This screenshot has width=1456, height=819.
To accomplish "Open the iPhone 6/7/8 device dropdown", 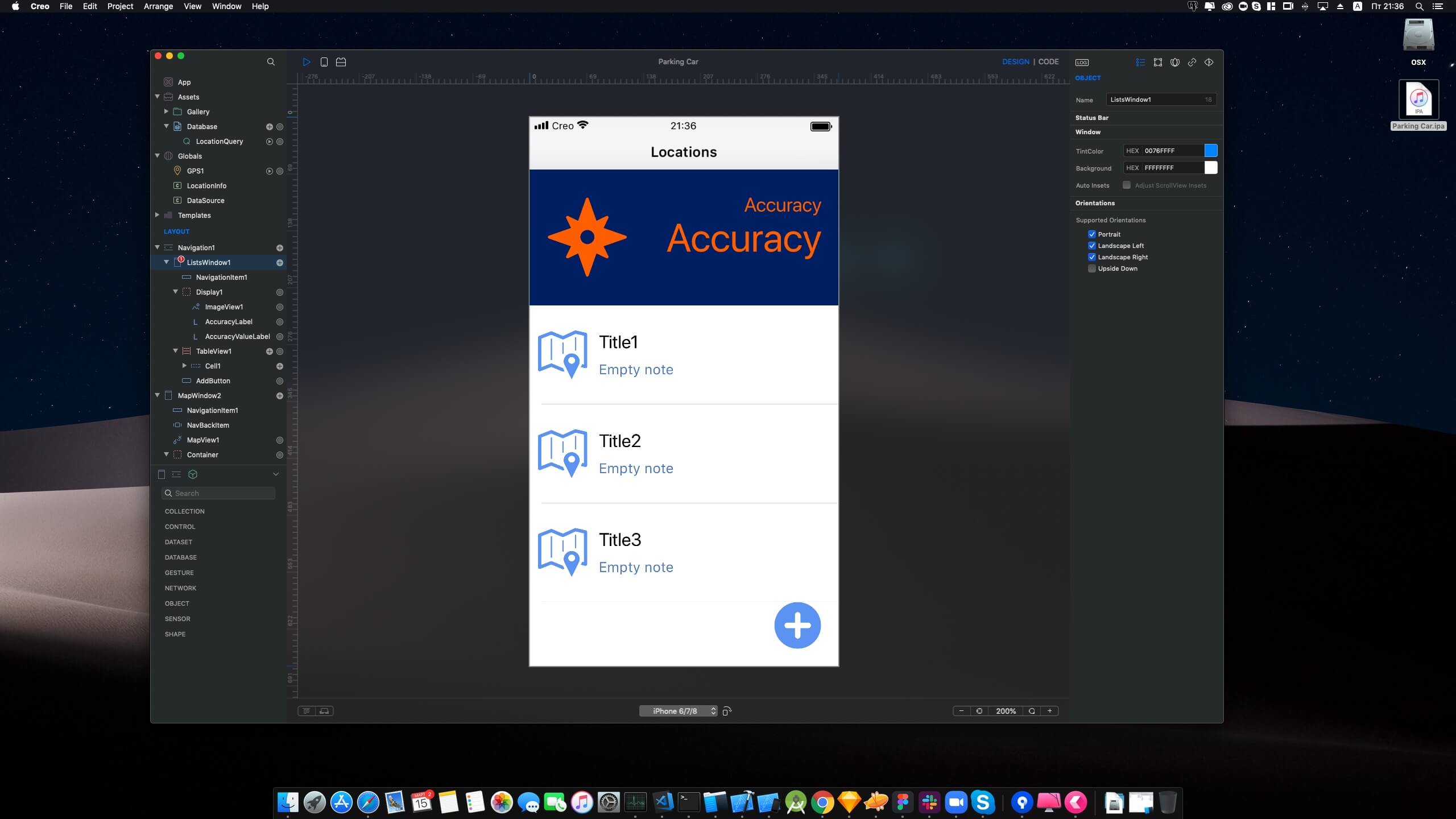I will click(x=678, y=711).
